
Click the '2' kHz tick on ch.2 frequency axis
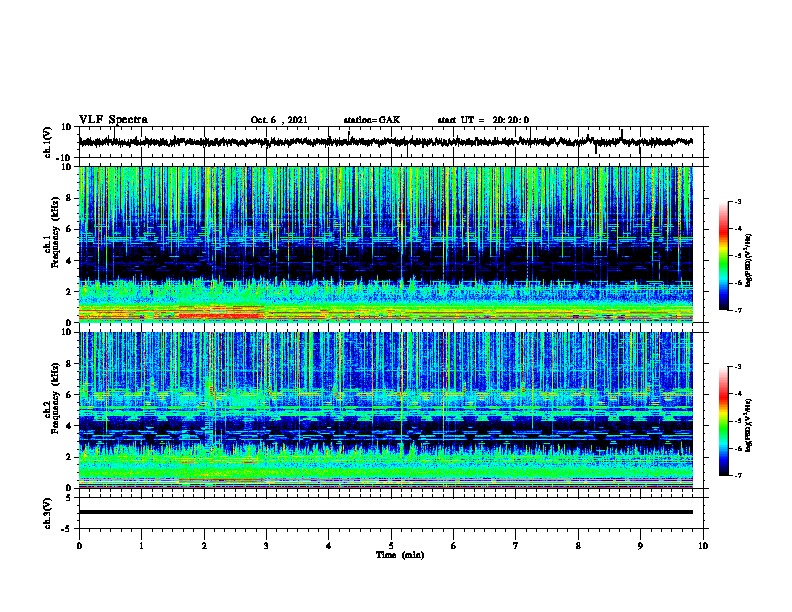tap(70, 457)
